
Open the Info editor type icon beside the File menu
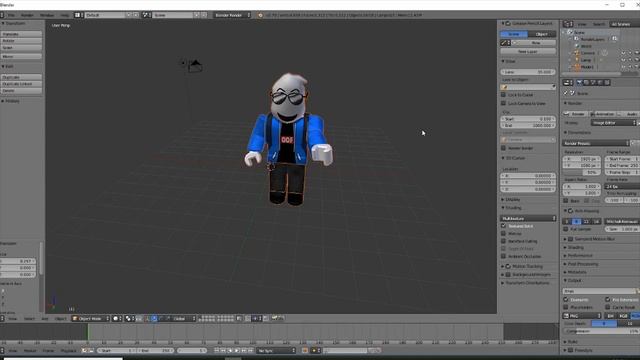click(x=2, y=15)
